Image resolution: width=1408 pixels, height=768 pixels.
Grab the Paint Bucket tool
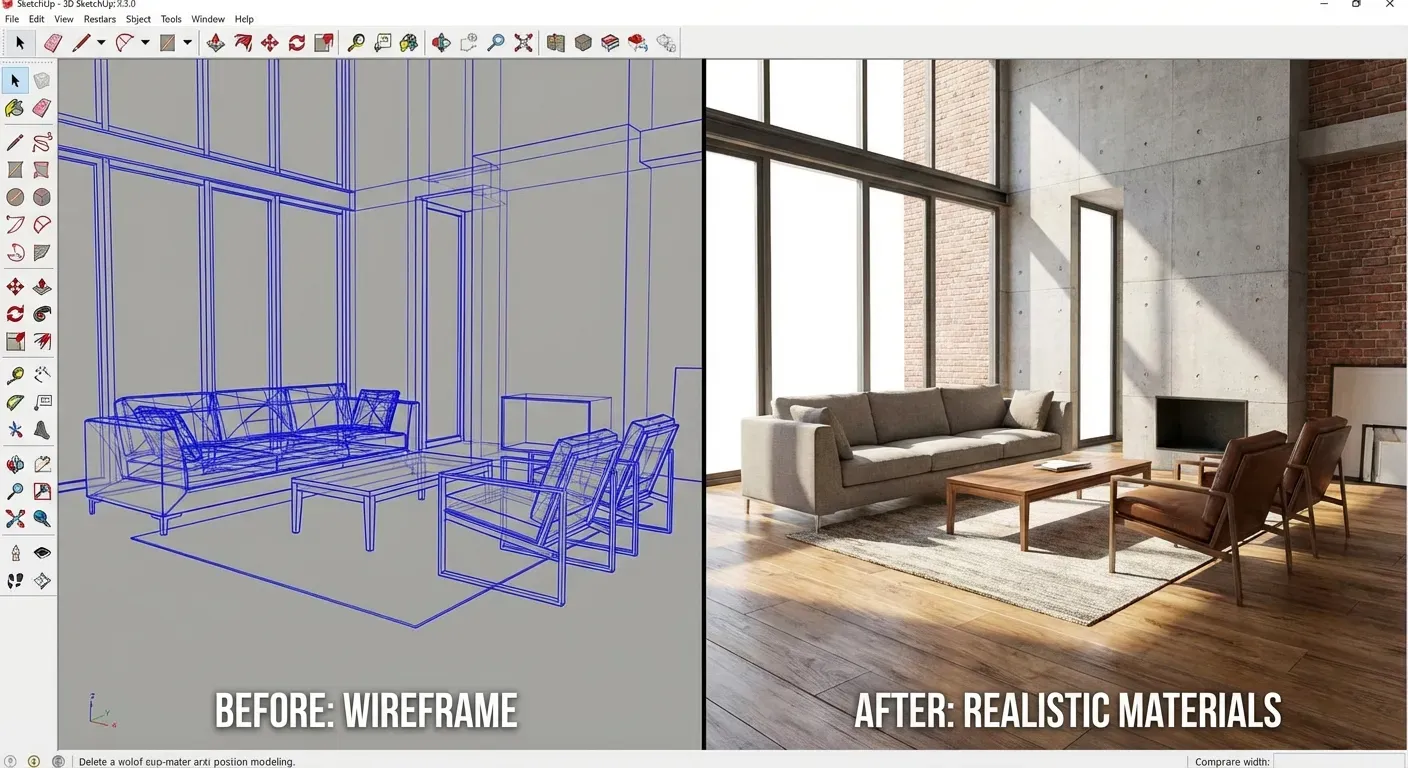(15, 107)
